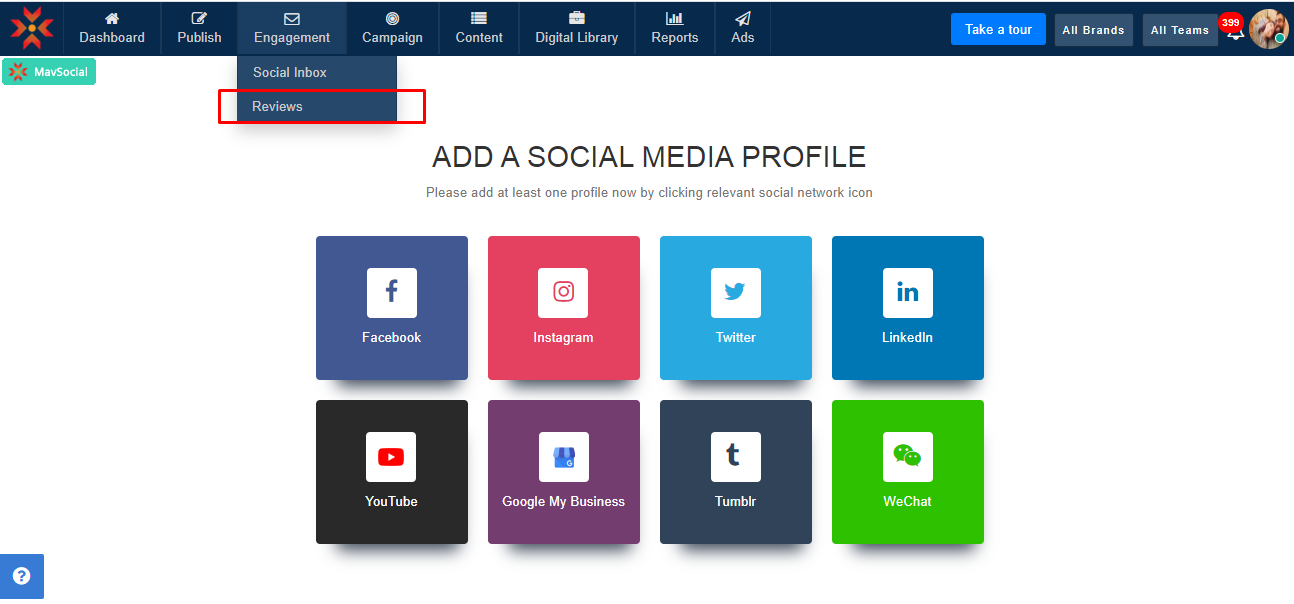Viewport: 1294px width, 604px height.
Task: Add a WeChat profile label
Action: (908, 501)
